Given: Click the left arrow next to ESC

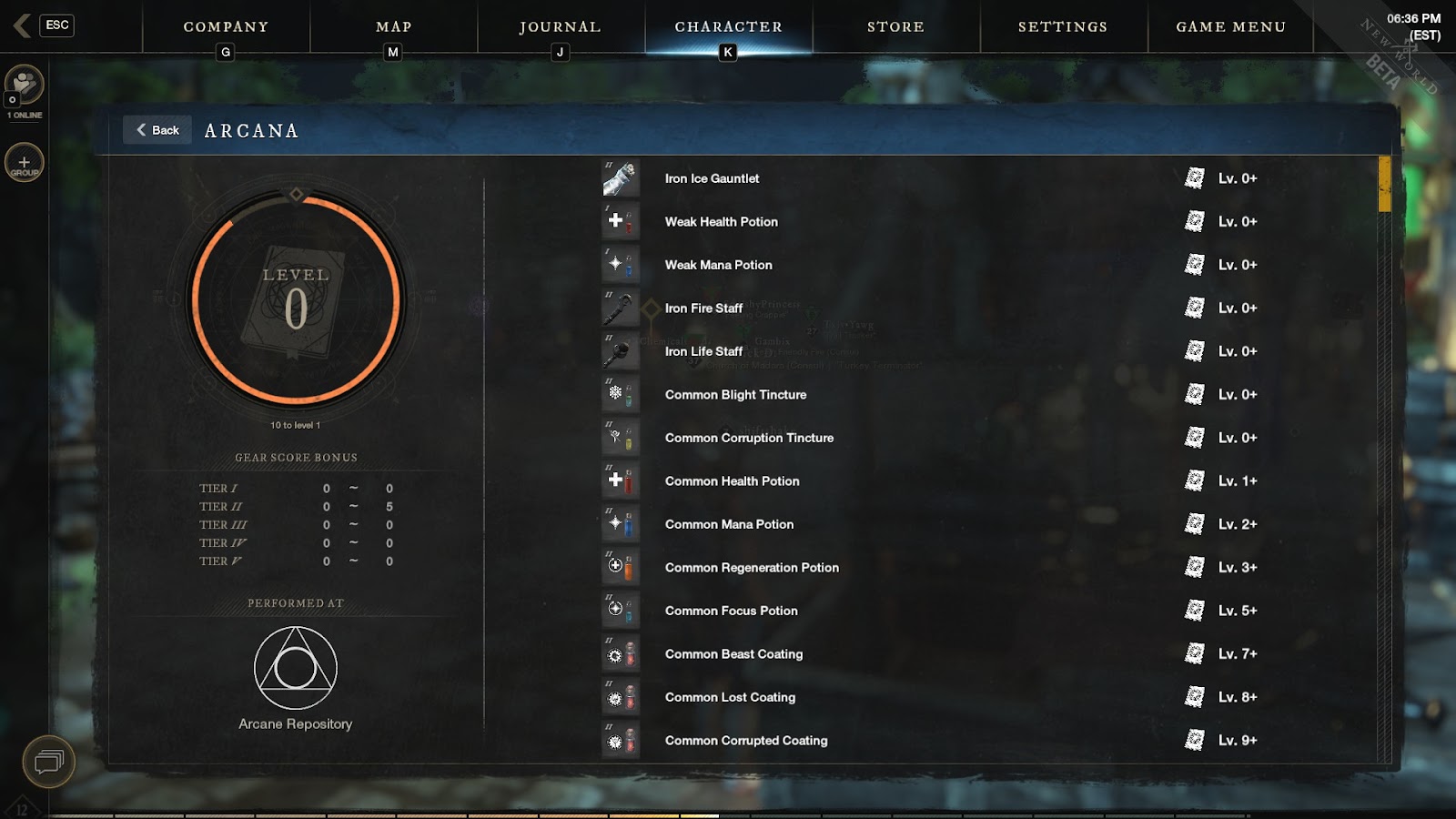Looking at the screenshot, I should pos(22,25).
